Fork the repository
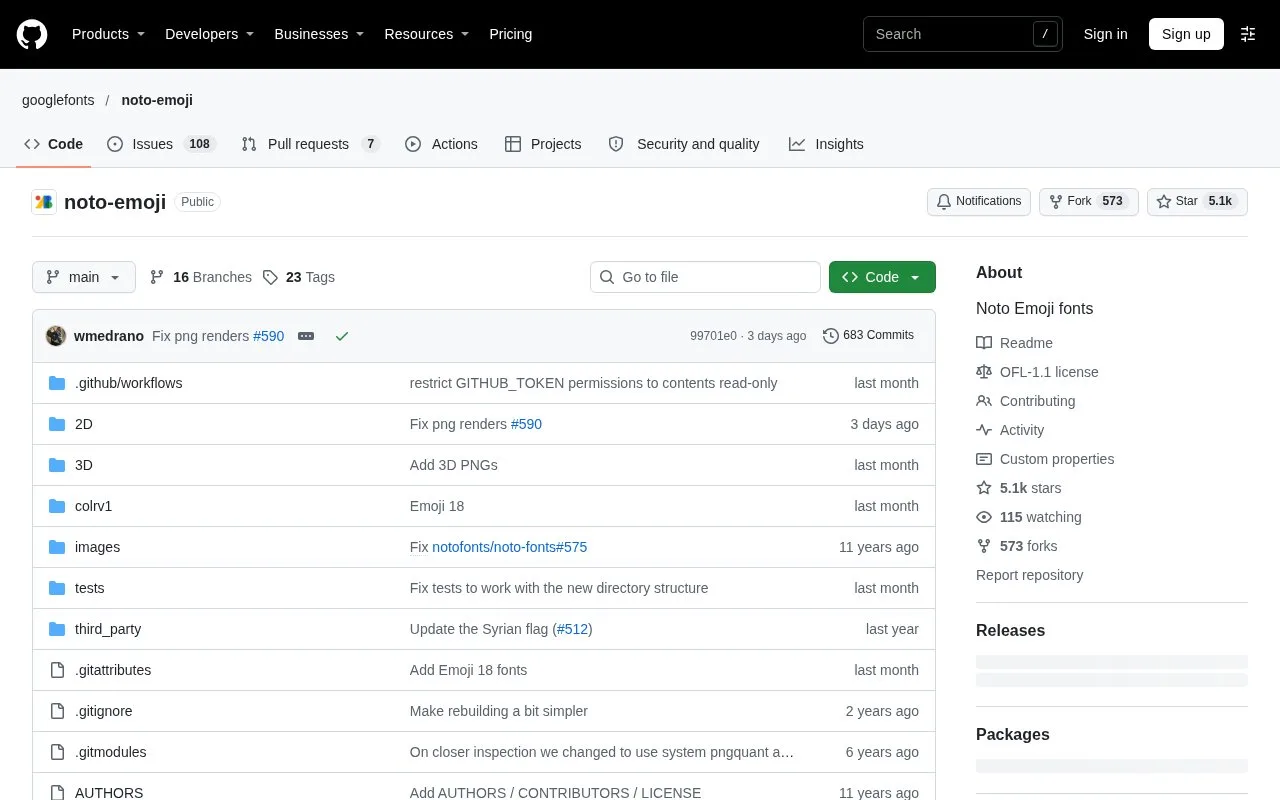The height and width of the screenshot is (800, 1280). [1088, 201]
